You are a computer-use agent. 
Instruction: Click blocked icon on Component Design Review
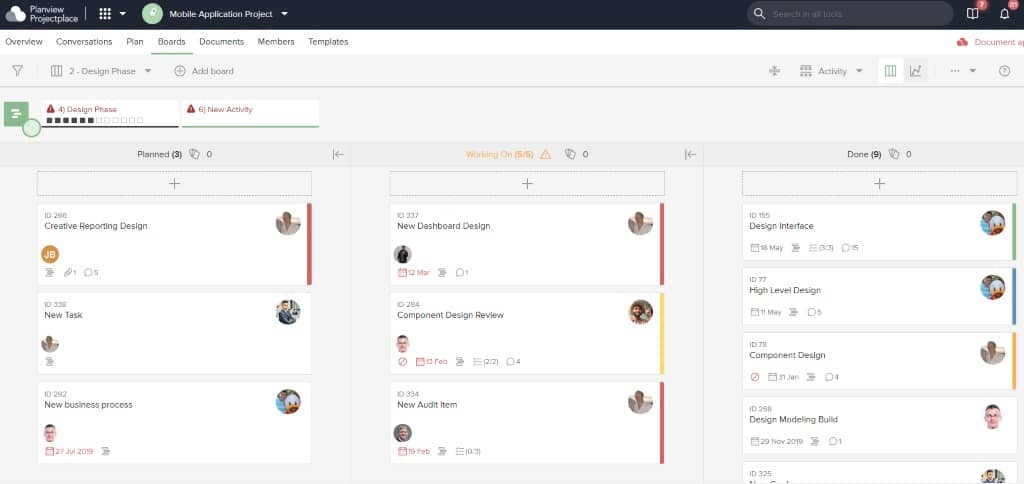click(x=402, y=361)
